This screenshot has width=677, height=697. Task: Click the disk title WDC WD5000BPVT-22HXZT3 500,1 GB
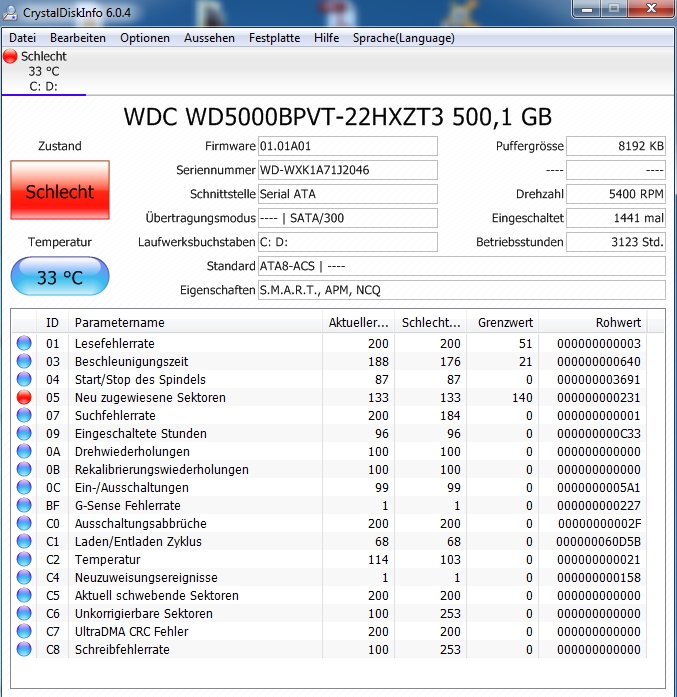coord(338,117)
